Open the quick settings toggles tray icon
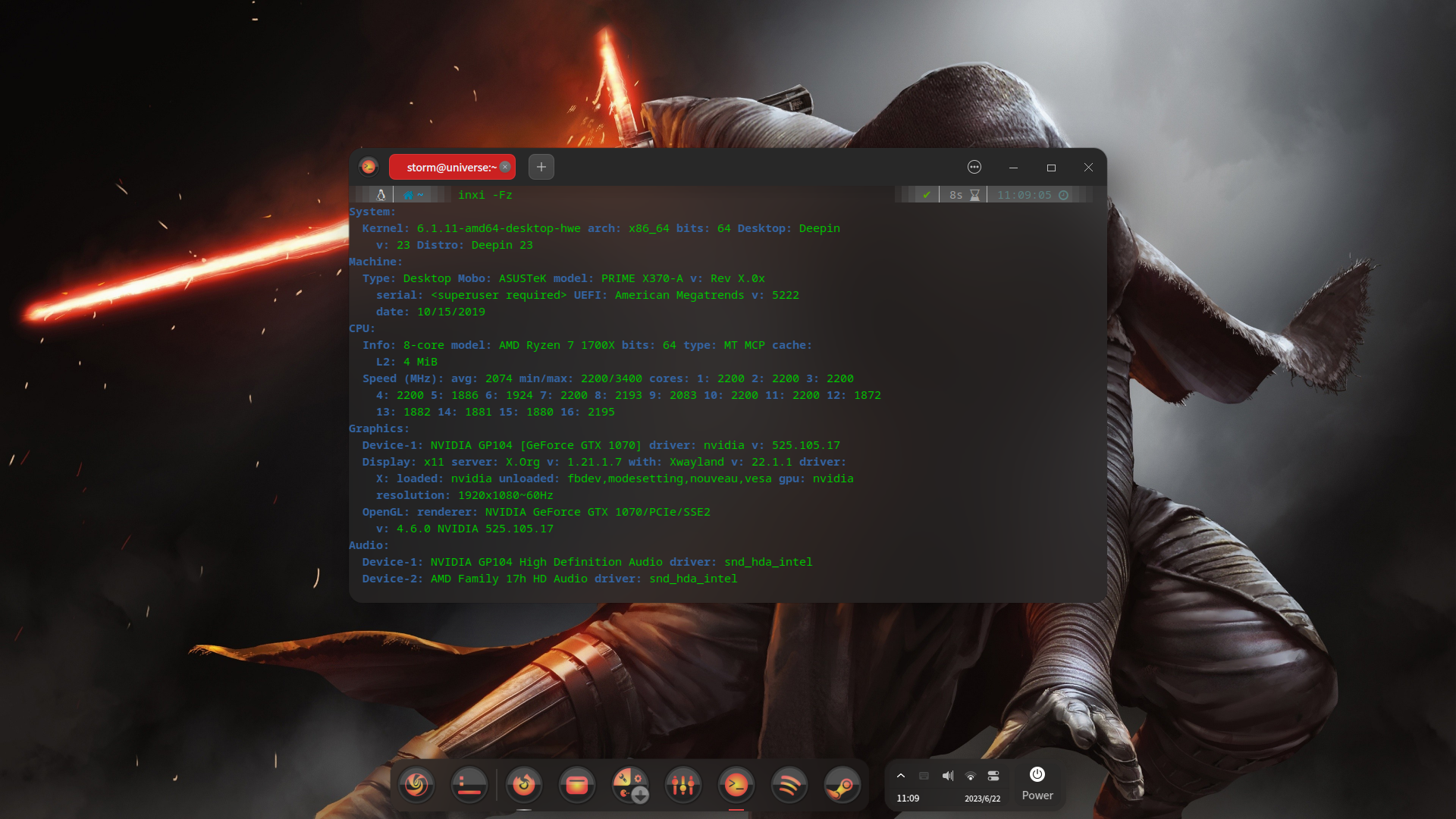The width and height of the screenshot is (1456, 819). (x=993, y=776)
